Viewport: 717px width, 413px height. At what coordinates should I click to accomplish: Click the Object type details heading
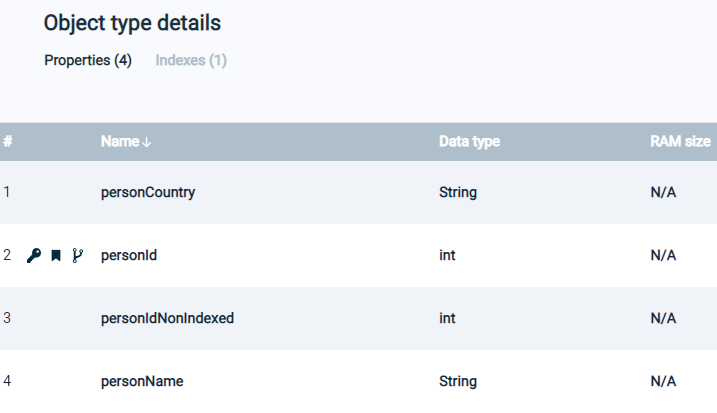click(x=132, y=23)
